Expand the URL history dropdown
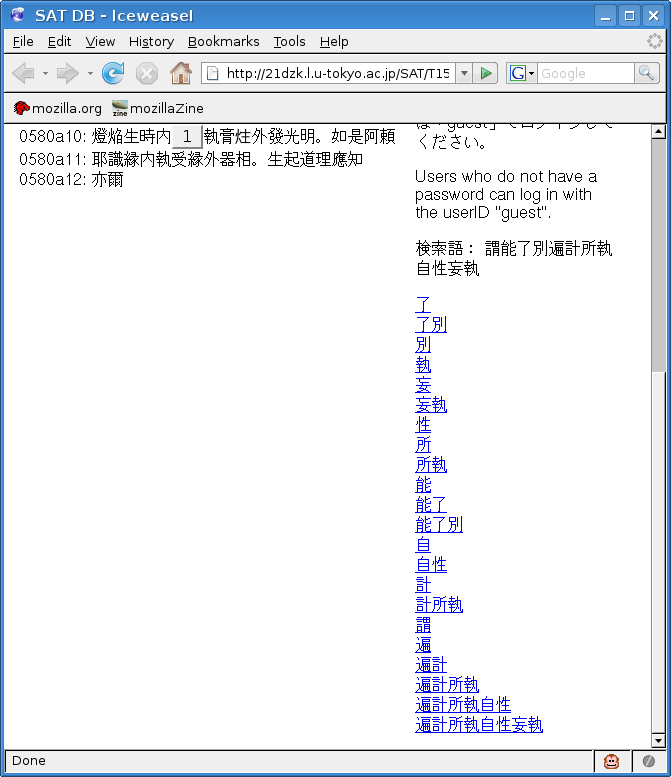 tap(464, 73)
